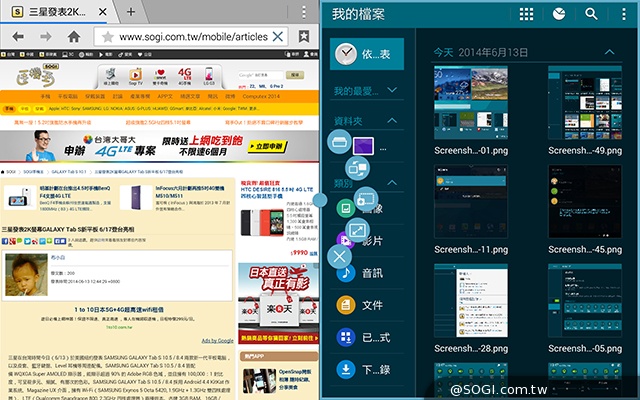Star the current page as favorite
640x400 pixels.
click(x=108, y=37)
